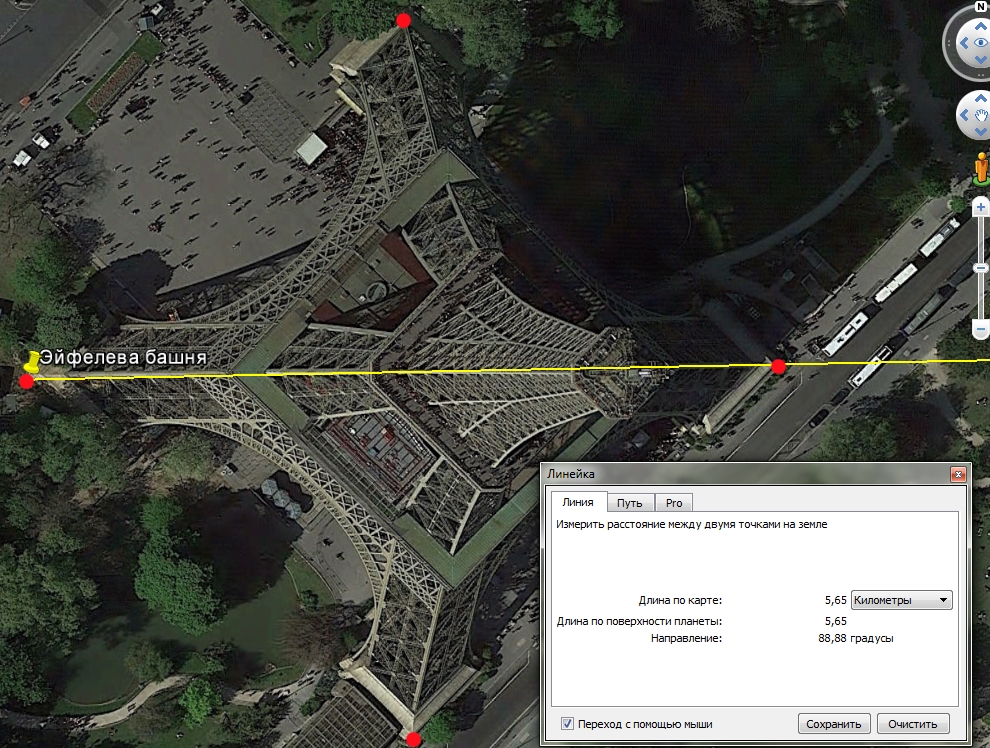
Task: Click the zoom slider handle
Action: pyautogui.click(x=981, y=268)
